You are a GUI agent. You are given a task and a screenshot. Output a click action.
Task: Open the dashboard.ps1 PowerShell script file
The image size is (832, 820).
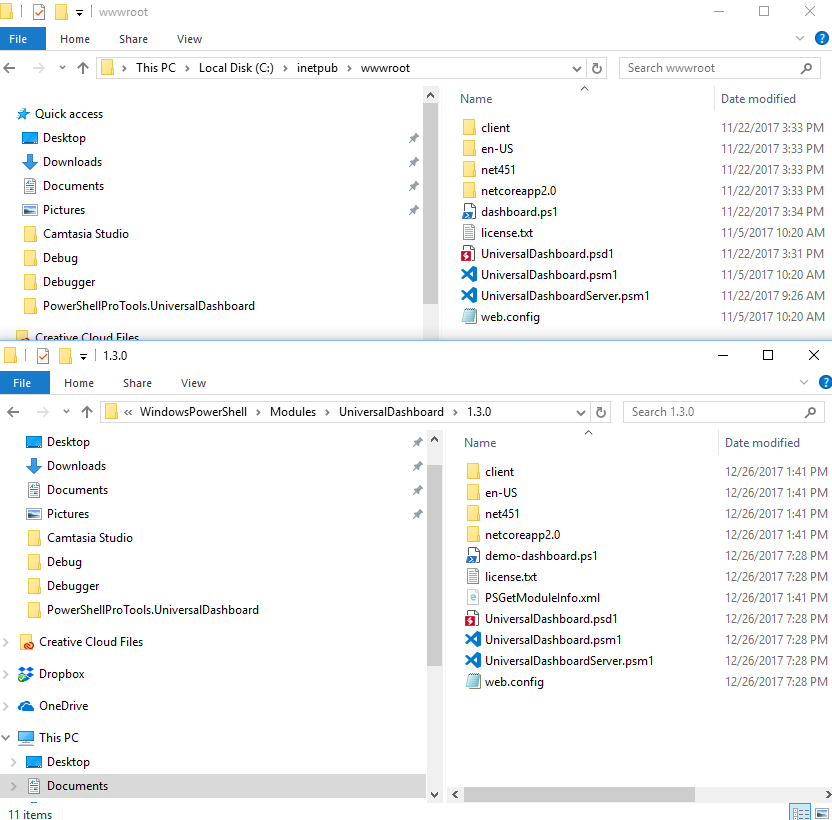(518, 212)
